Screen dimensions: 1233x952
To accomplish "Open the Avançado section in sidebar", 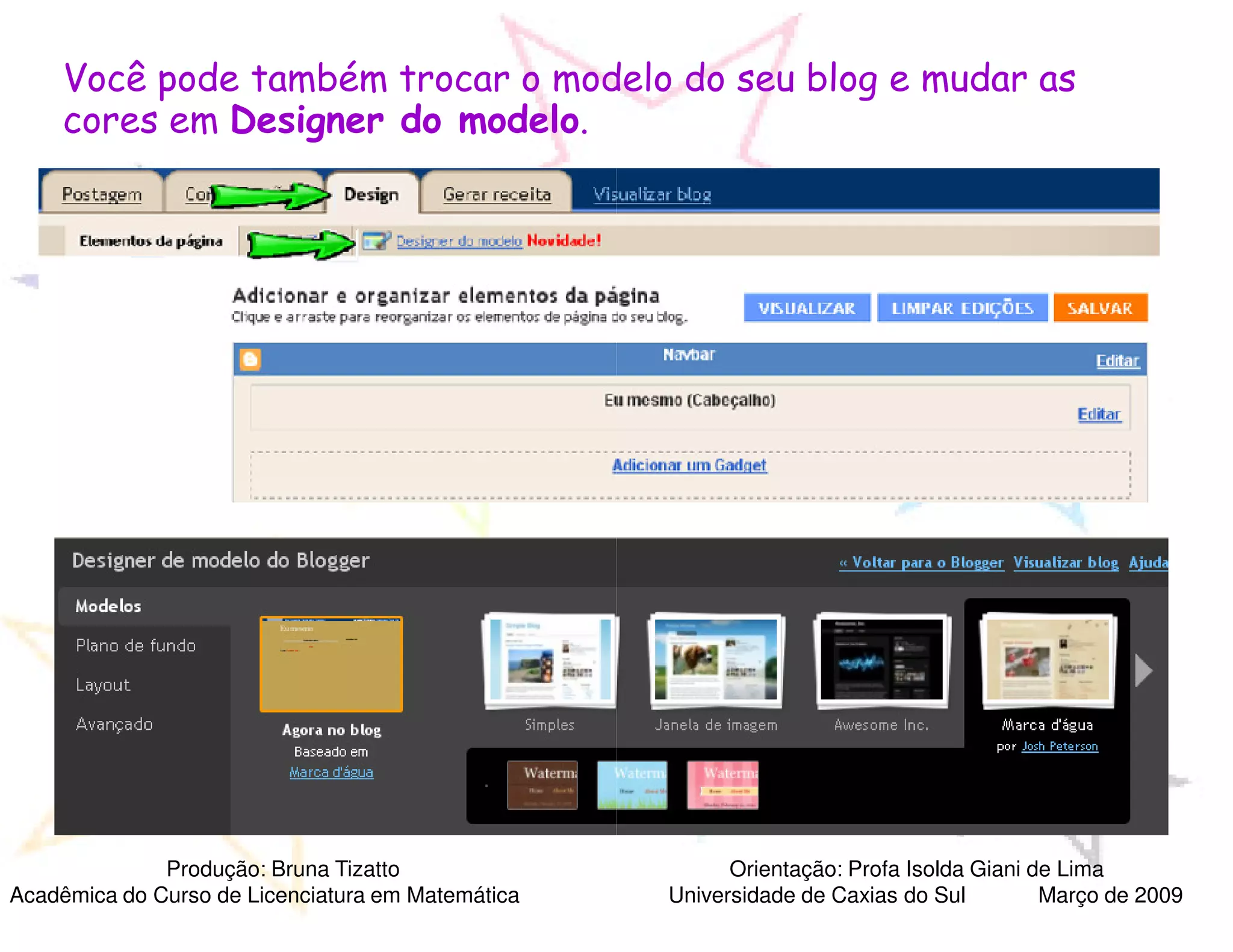I will click(x=114, y=724).
